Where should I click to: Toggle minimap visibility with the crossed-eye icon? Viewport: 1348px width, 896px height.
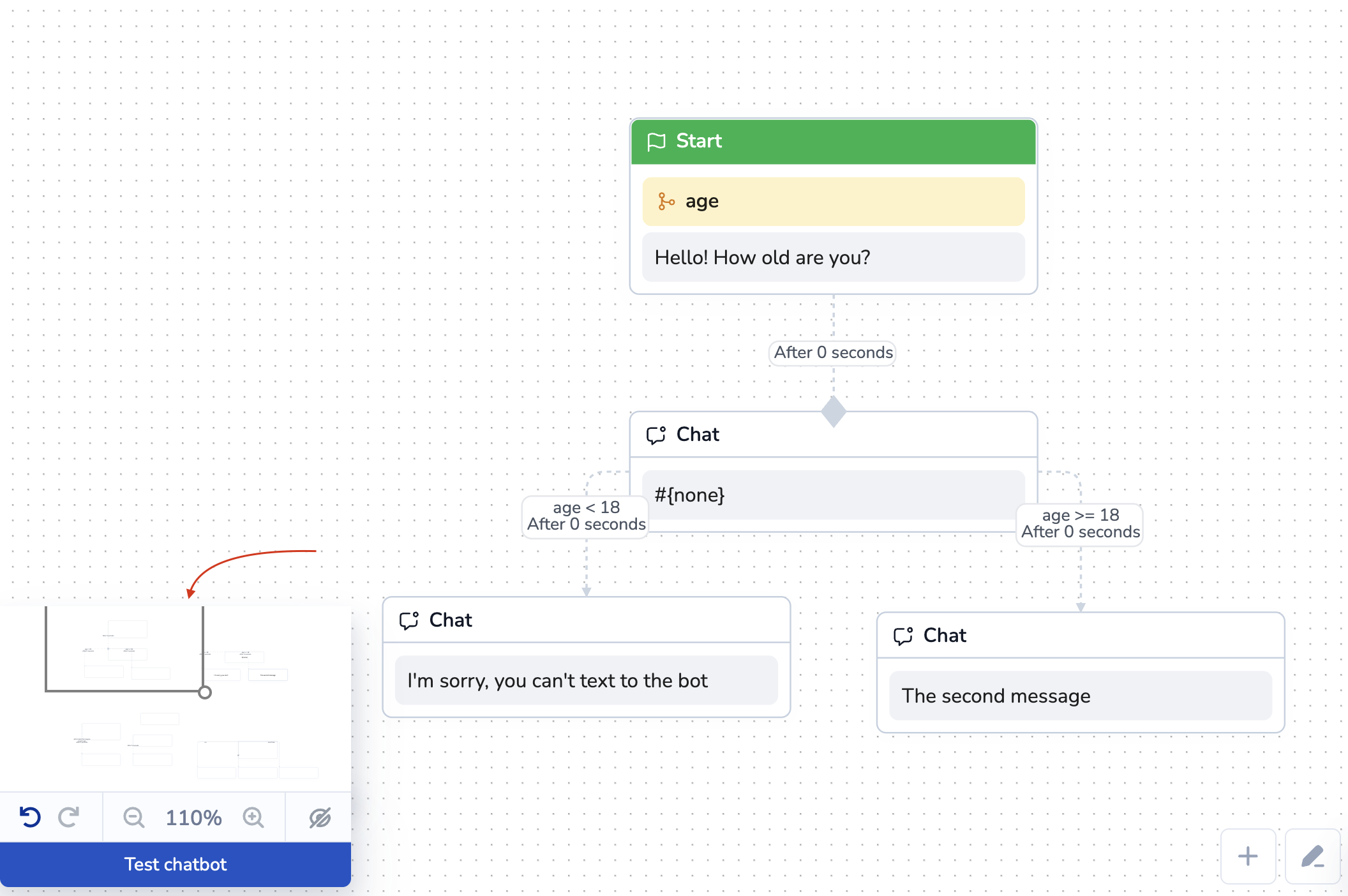click(x=320, y=818)
